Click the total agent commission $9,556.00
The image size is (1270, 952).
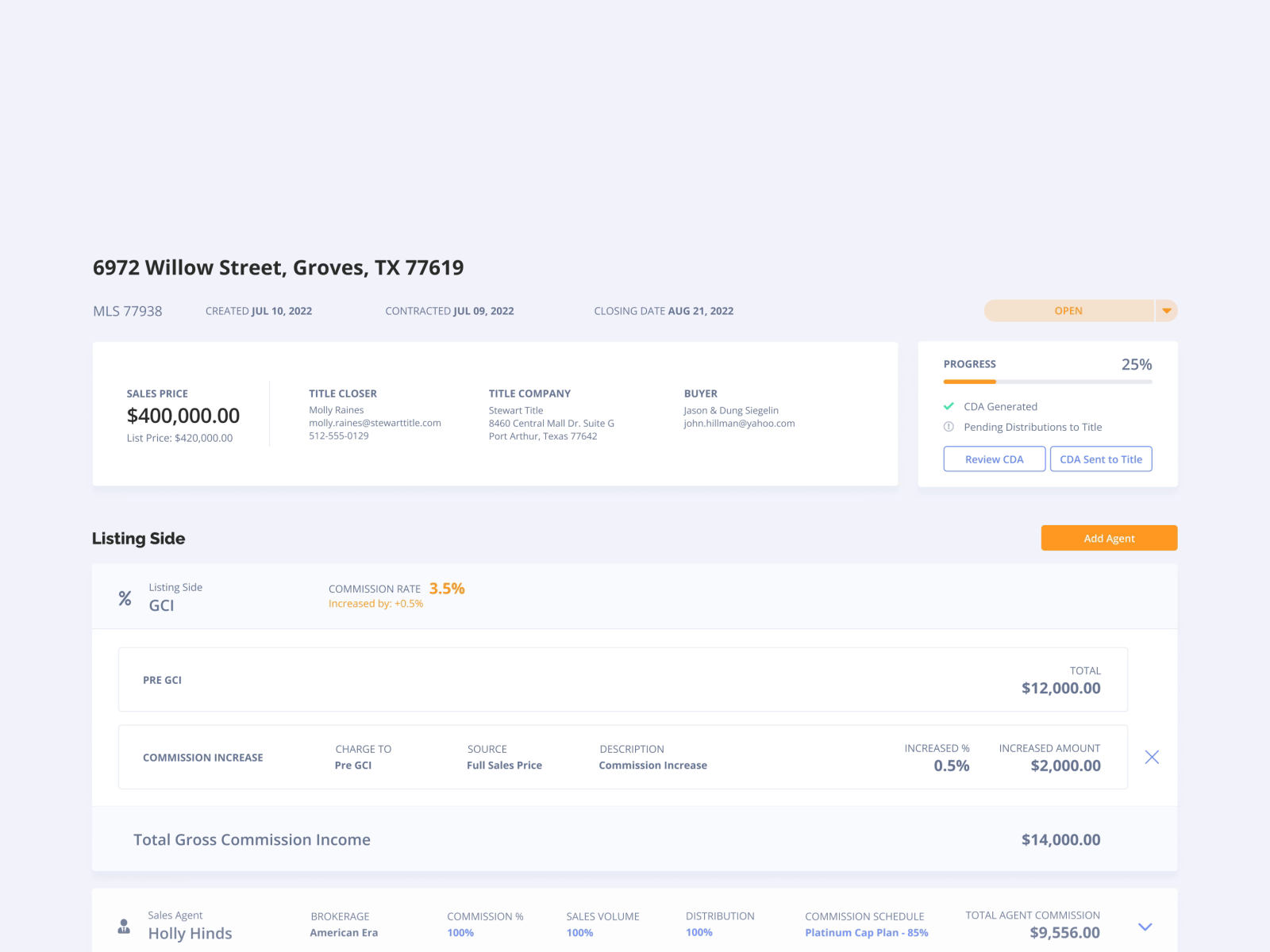(x=1064, y=933)
